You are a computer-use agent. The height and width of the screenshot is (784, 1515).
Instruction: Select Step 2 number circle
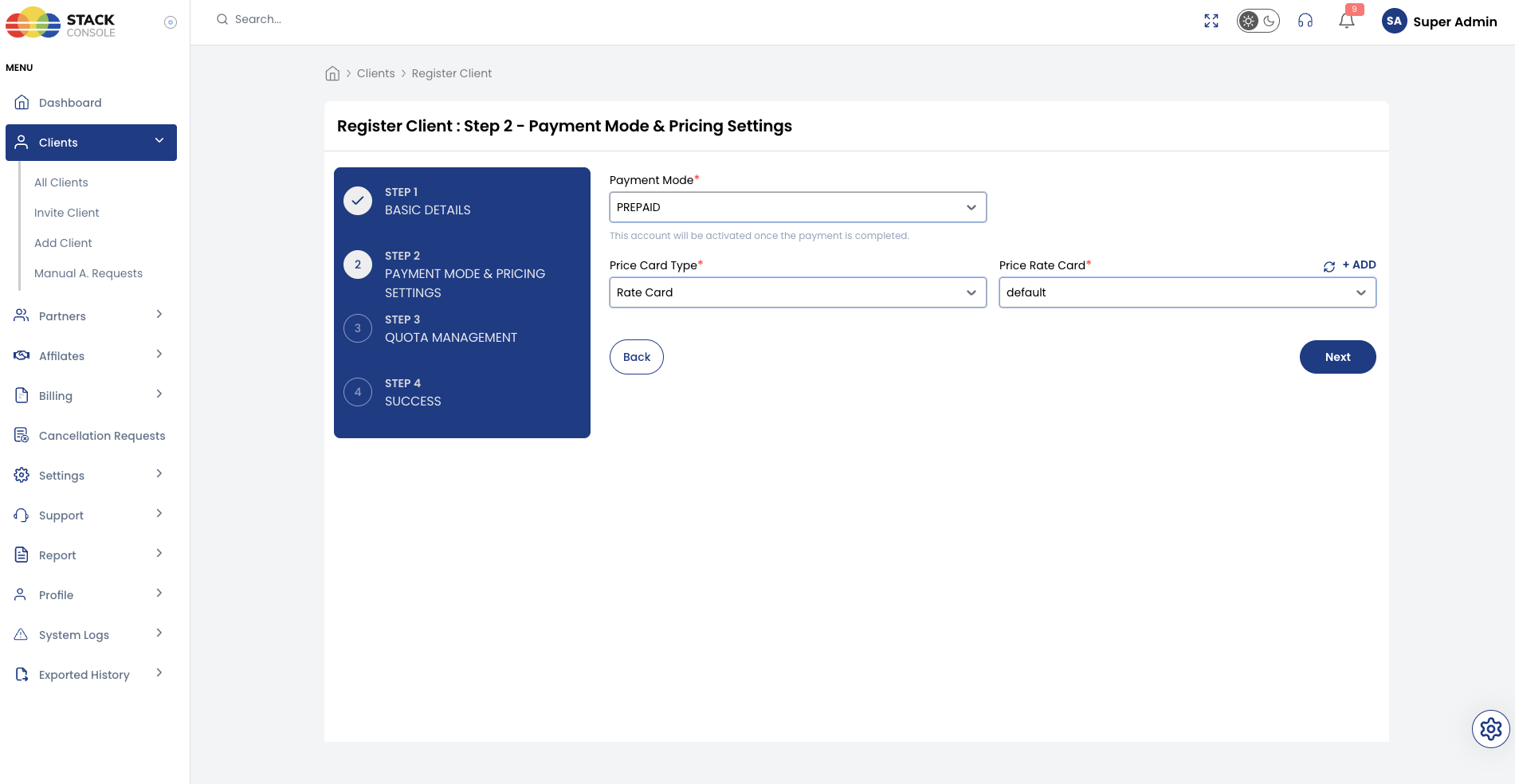coord(358,265)
